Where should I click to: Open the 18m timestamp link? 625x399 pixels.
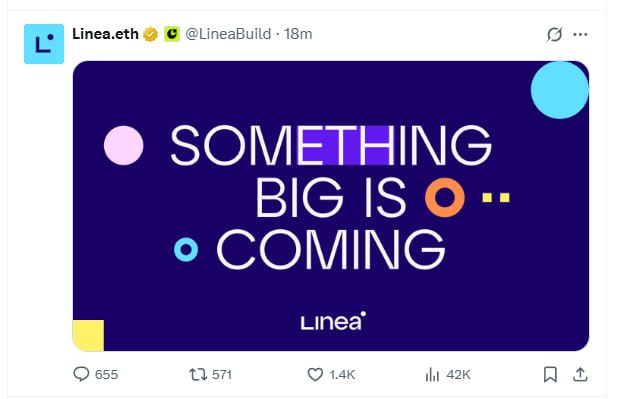[x=298, y=34]
